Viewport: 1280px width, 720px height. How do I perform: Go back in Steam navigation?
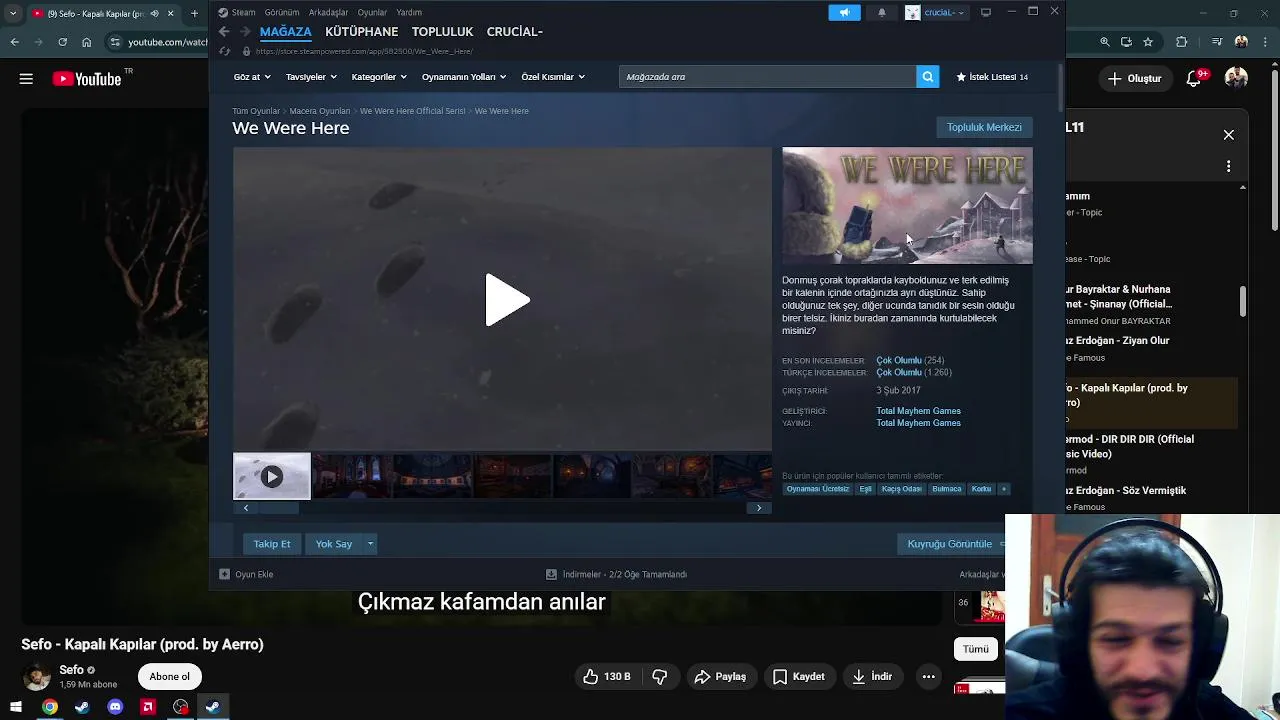pyautogui.click(x=224, y=32)
